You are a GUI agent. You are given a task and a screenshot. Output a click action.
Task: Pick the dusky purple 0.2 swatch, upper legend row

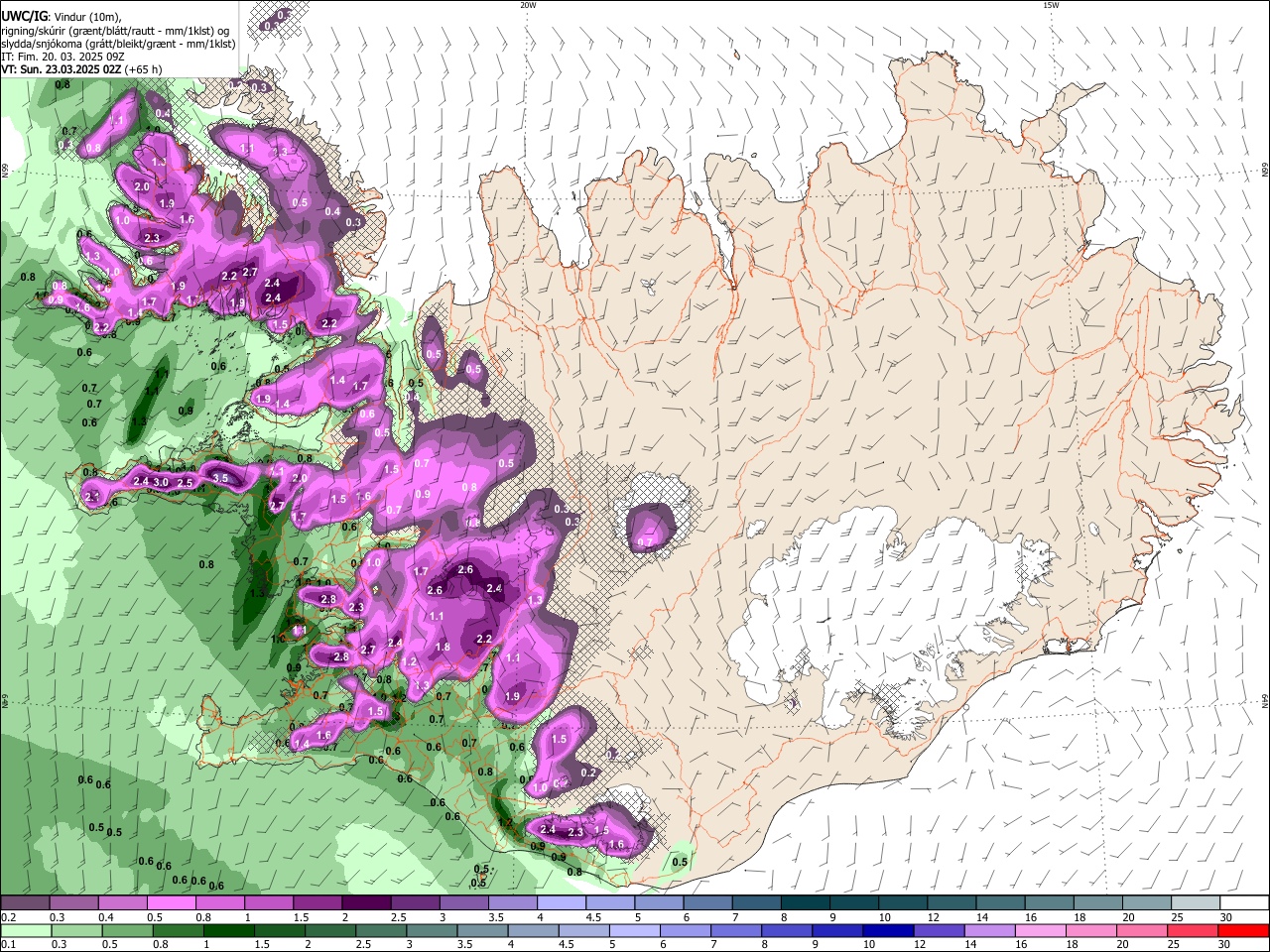[25, 903]
